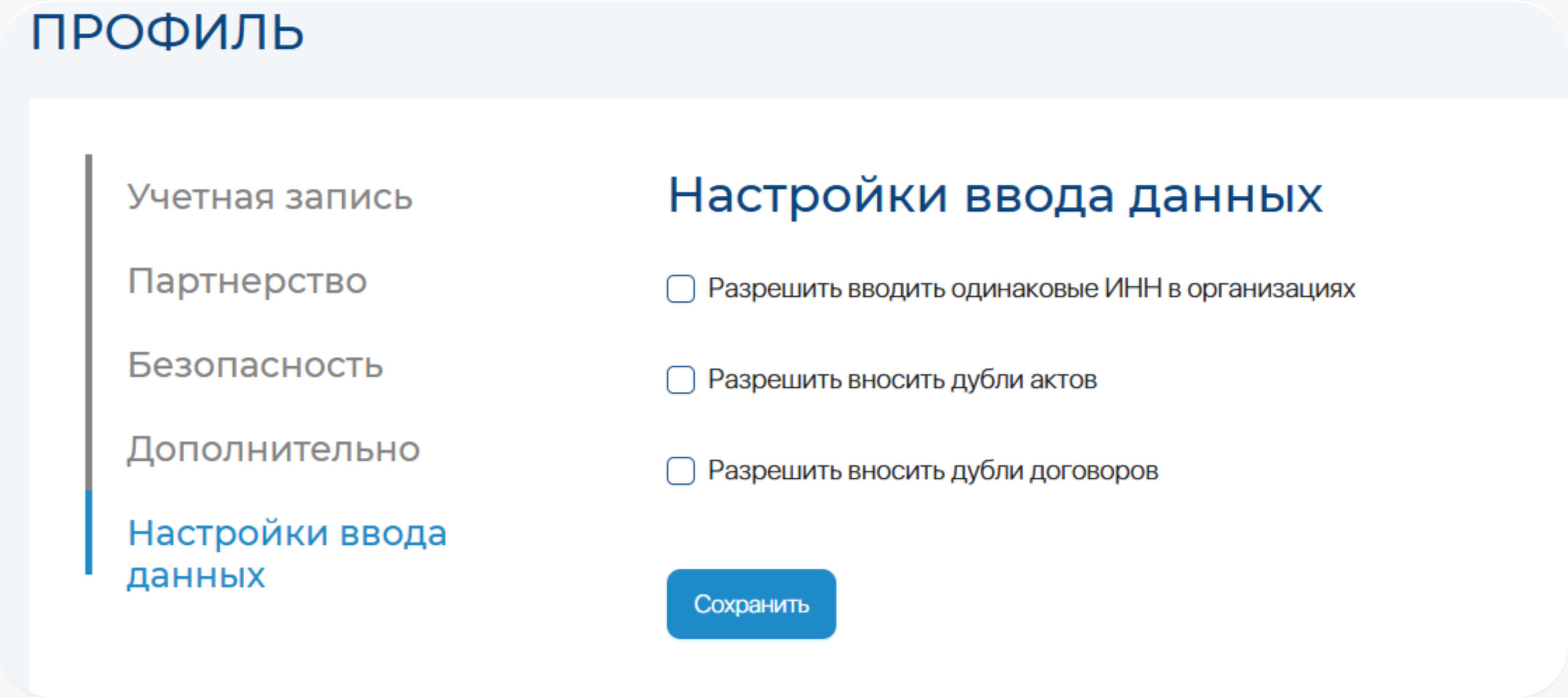The width and height of the screenshot is (1568, 697).
Task: Switch to the Партнерство section
Action: click(247, 281)
